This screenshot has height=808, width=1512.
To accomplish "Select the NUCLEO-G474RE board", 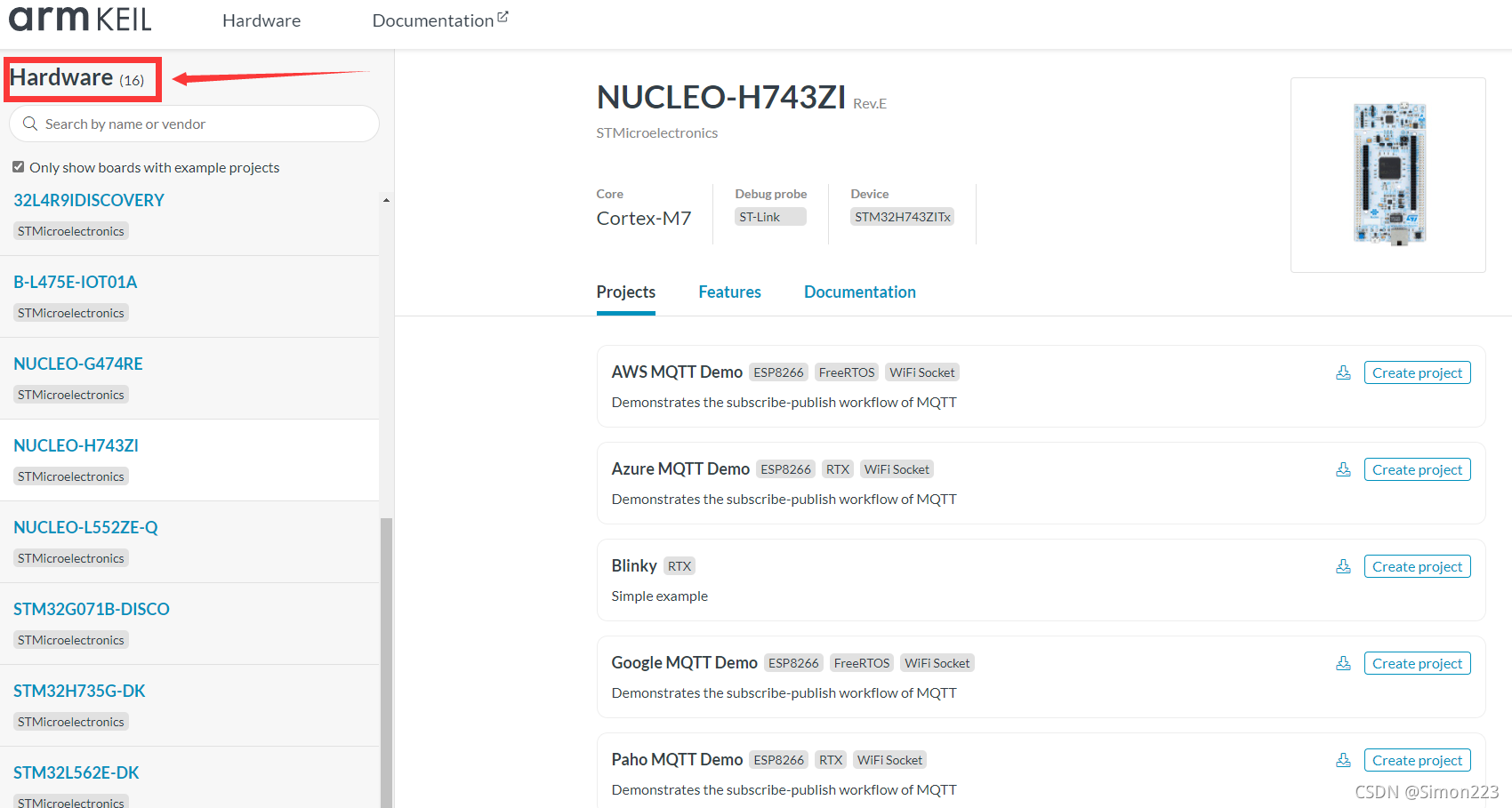I will point(78,364).
